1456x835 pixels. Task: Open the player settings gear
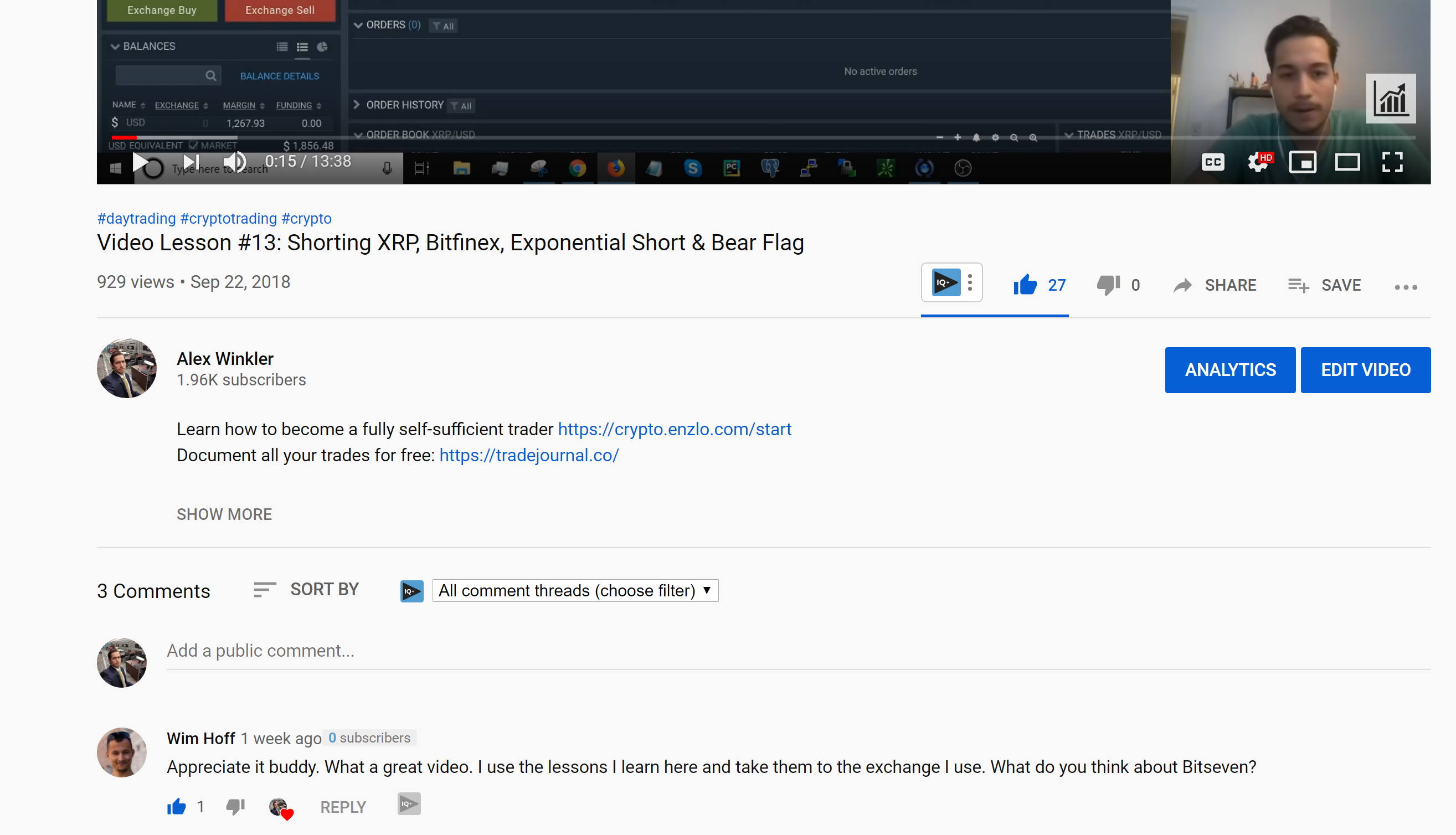tap(1258, 162)
